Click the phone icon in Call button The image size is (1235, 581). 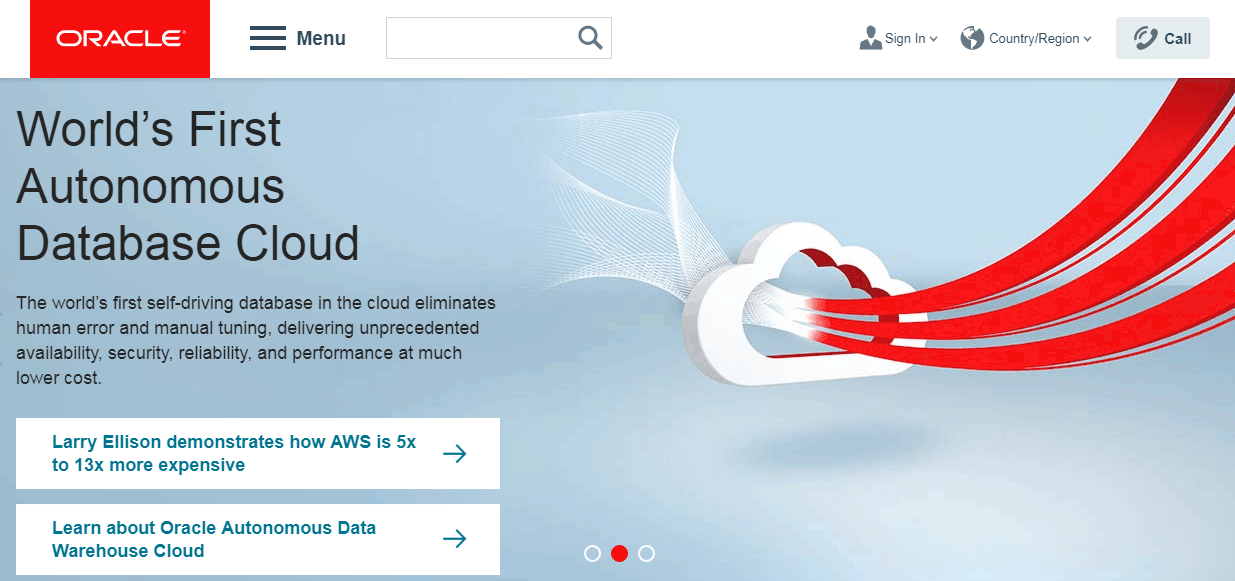point(1145,38)
